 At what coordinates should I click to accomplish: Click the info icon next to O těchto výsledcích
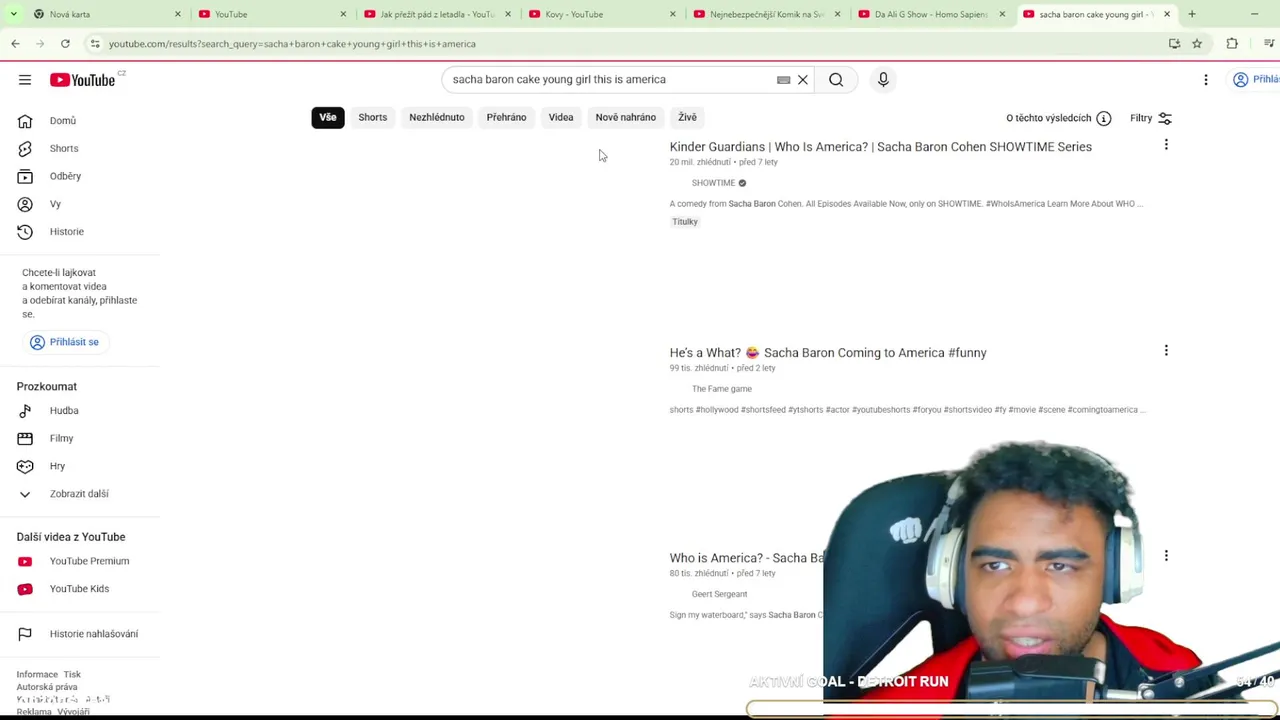click(x=1104, y=118)
